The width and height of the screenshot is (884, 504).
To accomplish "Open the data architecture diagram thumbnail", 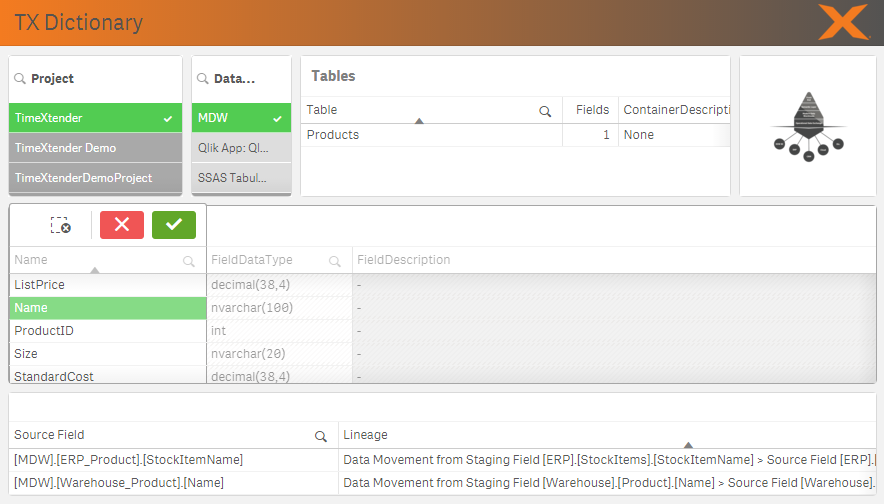I will click(x=808, y=126).
